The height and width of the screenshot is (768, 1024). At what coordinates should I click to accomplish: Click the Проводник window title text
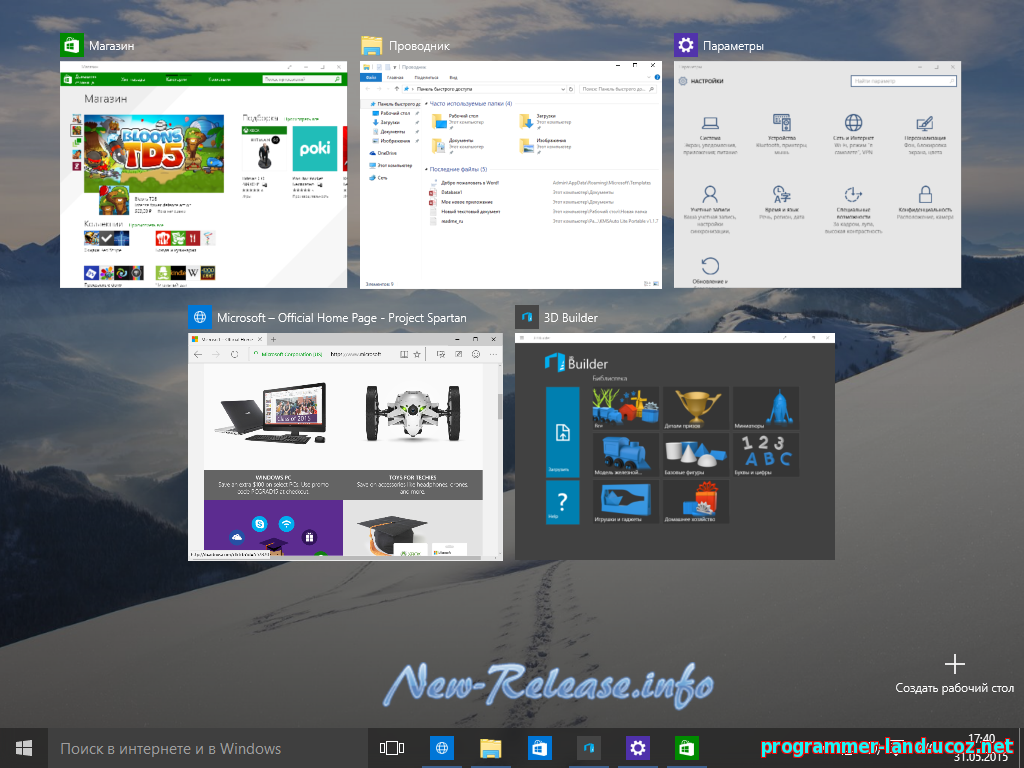(419, 46)
